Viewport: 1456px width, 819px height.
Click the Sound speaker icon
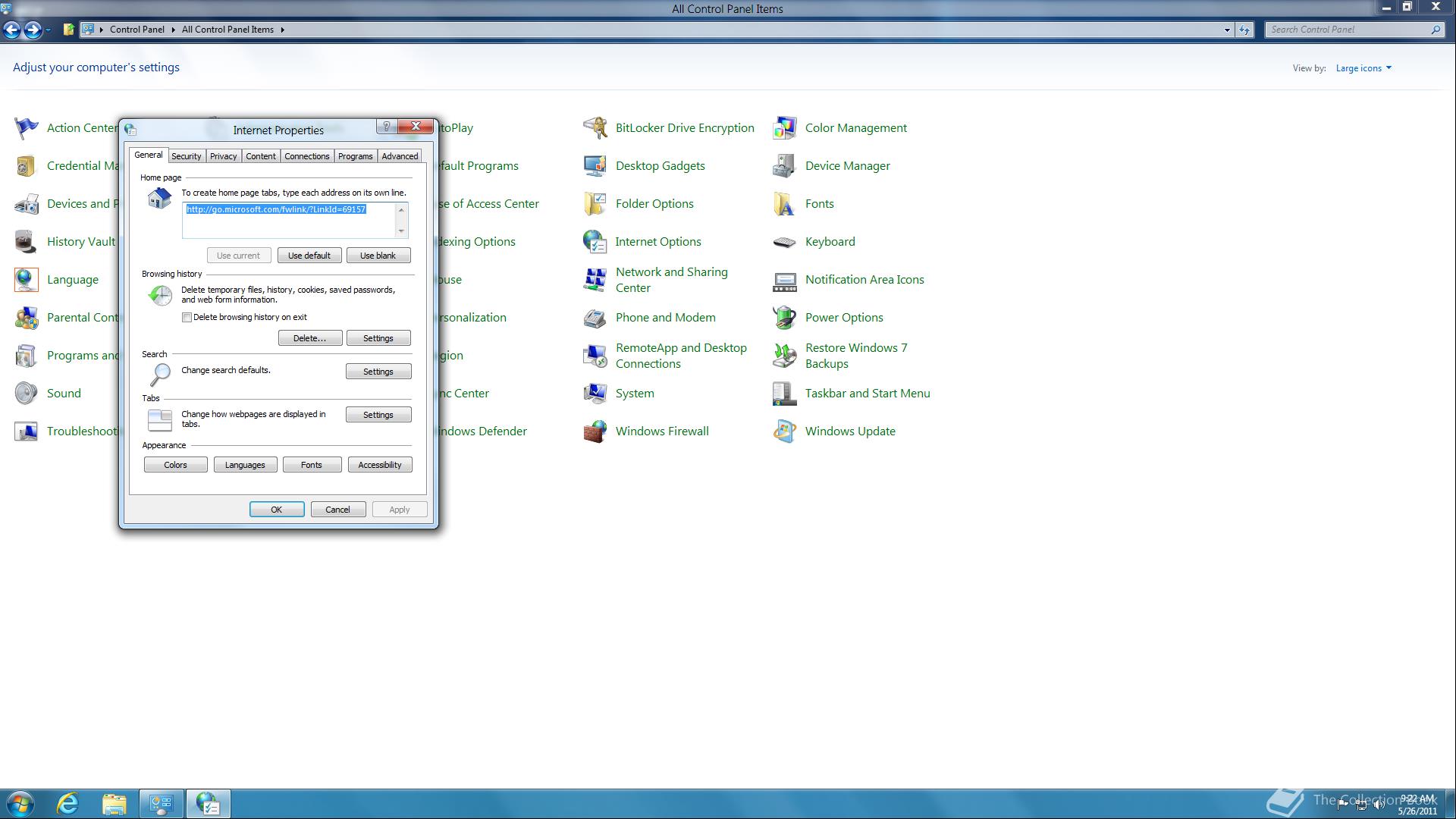tap(26, 394)
